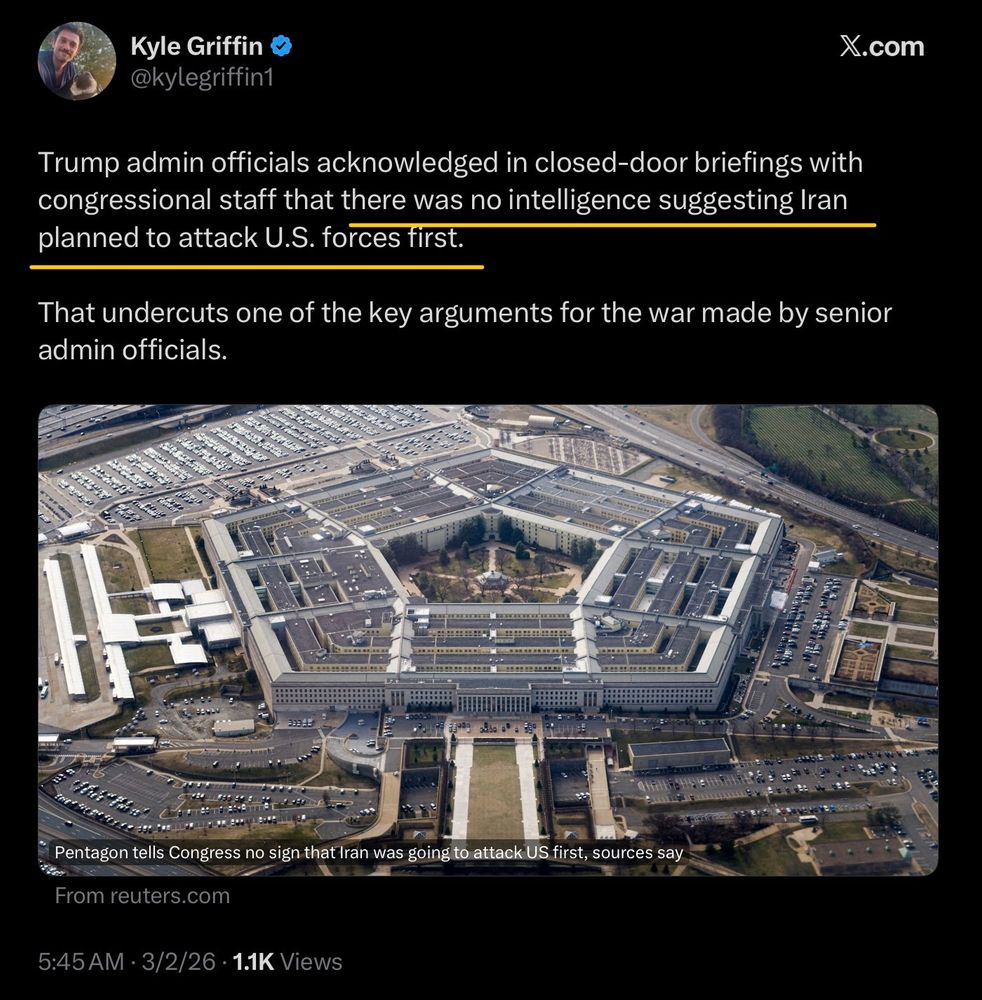Screen dimensions: 982x1000
Task: Click yellow underline beneath "no intelligence suggesting"
Action: click(x=612, y=225)
